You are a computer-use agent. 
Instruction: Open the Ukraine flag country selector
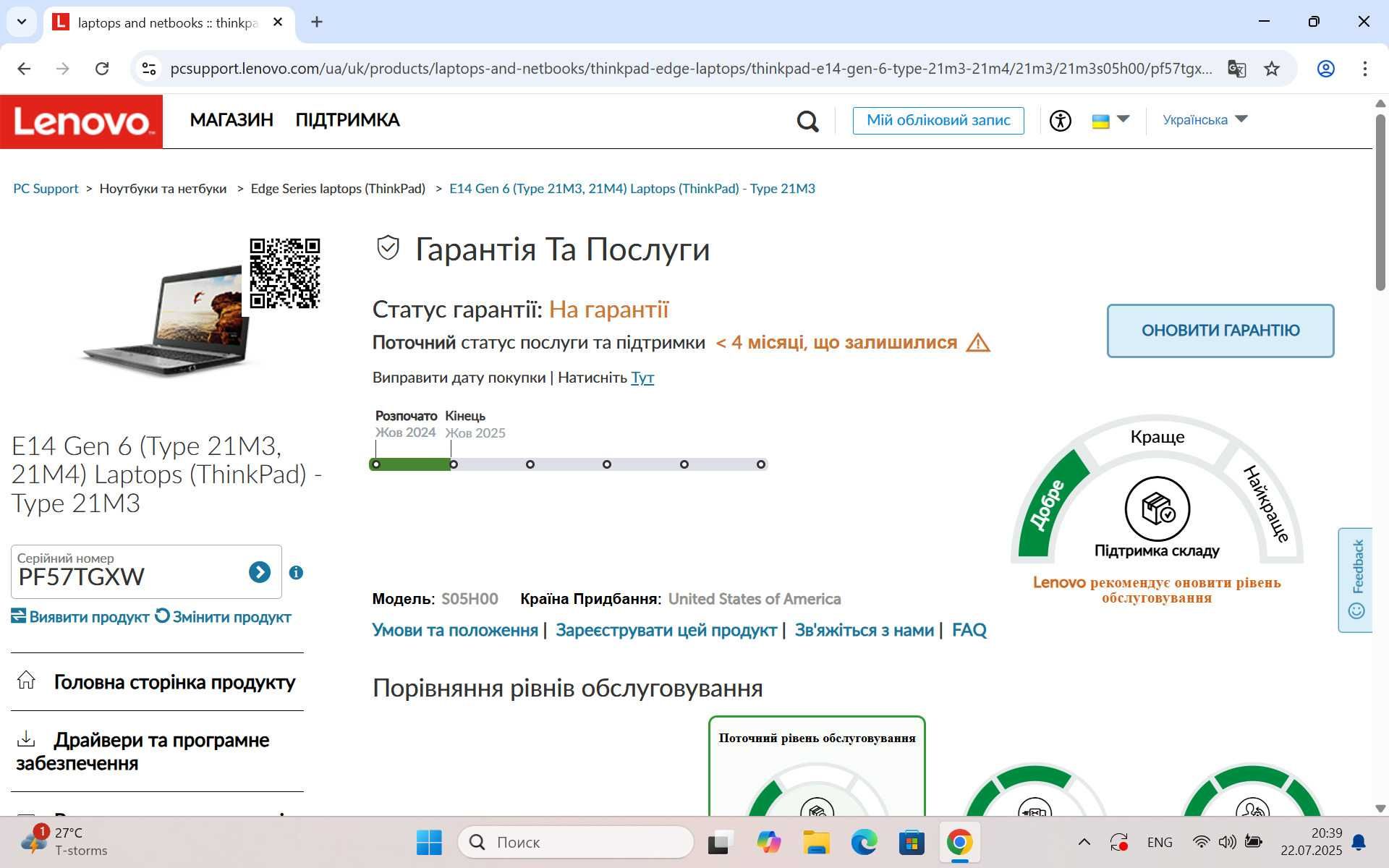tap(1110, 120)
